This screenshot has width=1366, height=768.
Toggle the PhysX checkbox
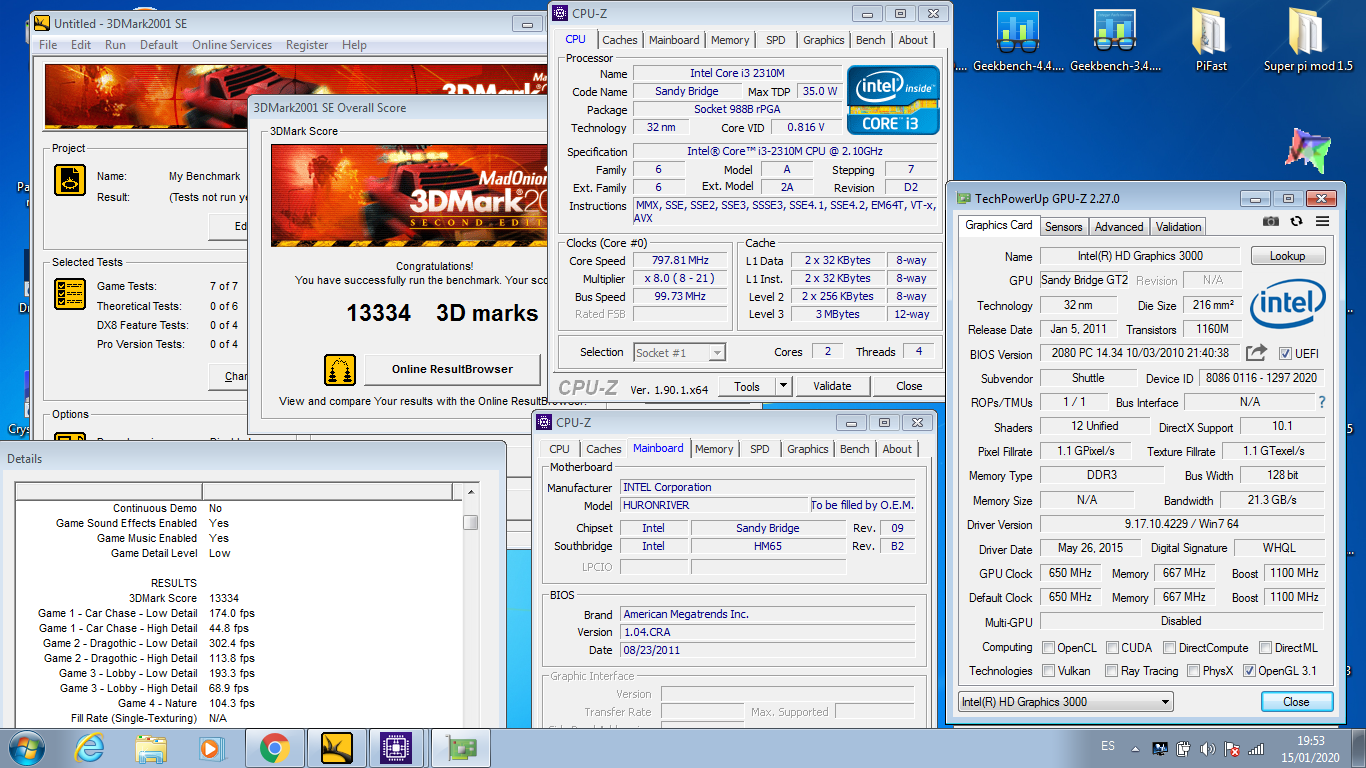1194,671
